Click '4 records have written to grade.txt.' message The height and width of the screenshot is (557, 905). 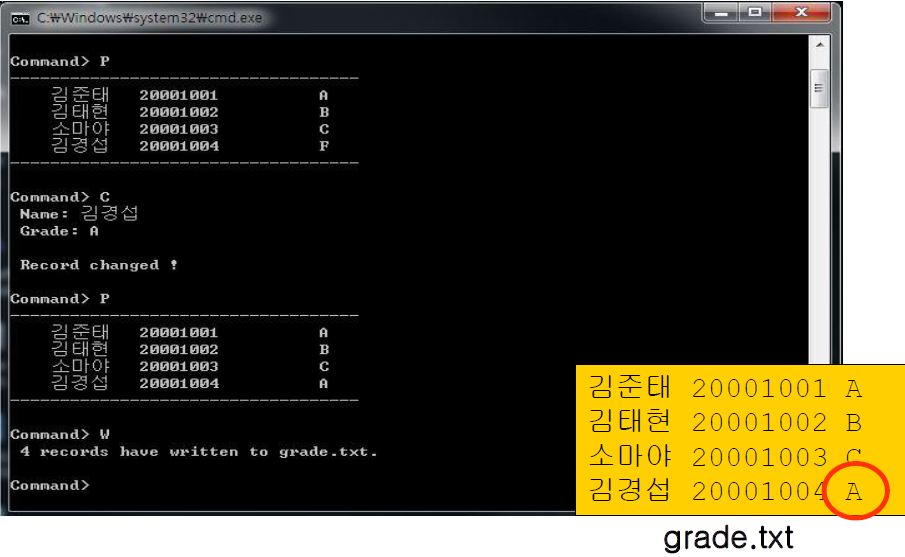pos(199,451)
